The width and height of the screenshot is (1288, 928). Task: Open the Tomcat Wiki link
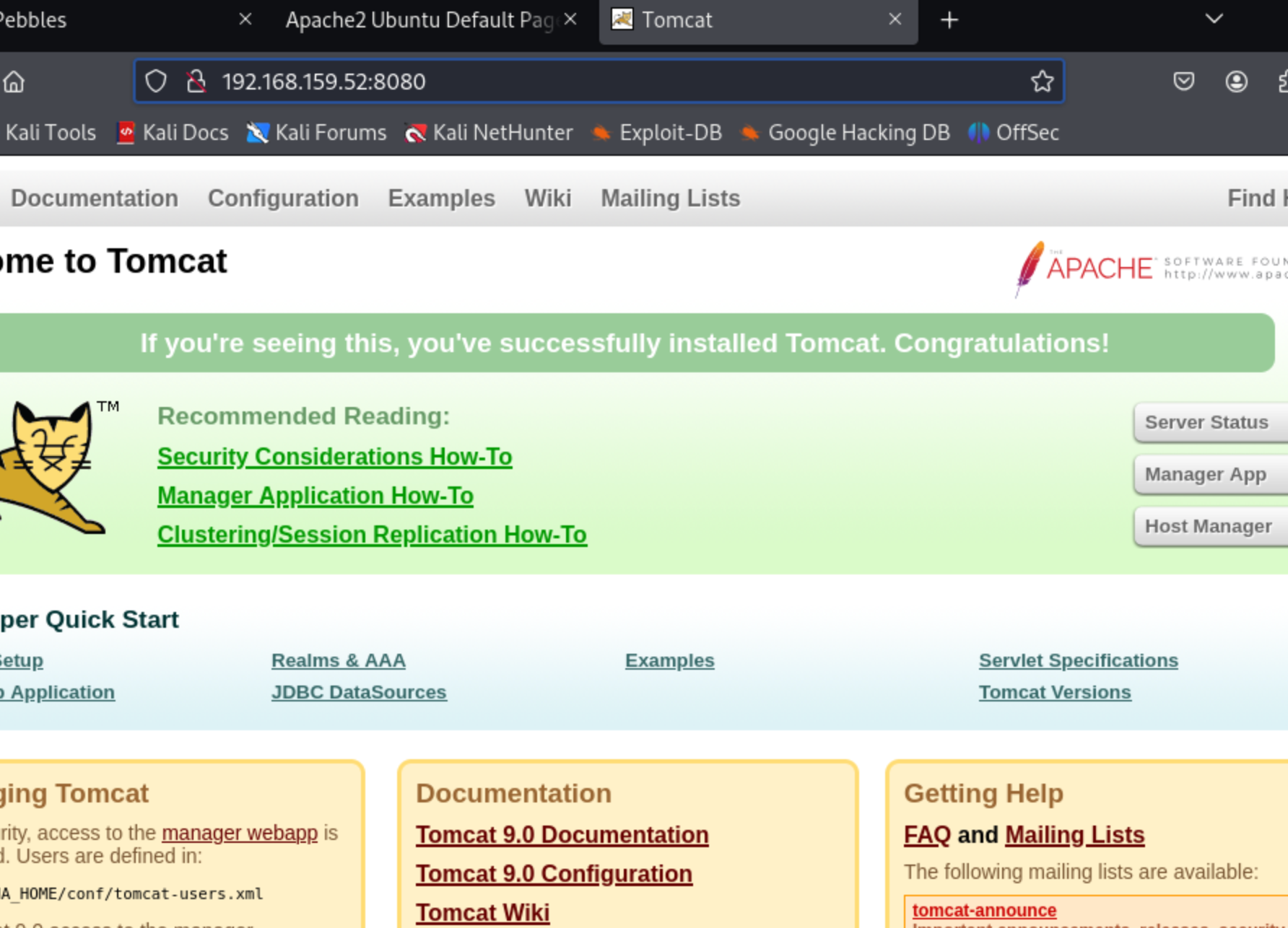pyautogui.click(x=483, y=913)
